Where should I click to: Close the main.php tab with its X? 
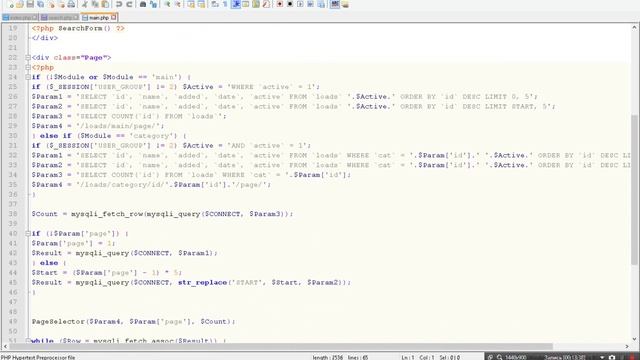113,17
